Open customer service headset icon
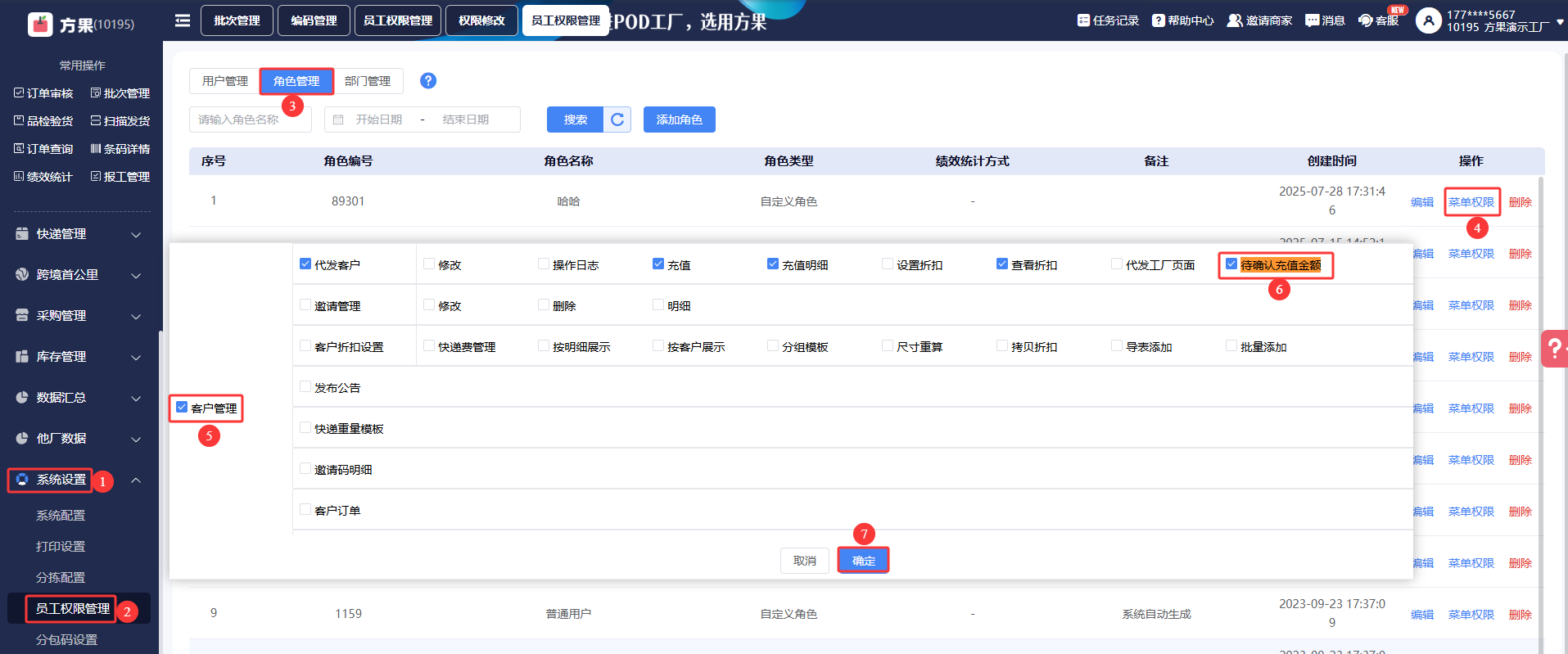This screenshot has height=654, width=1568. click(1366, 20)
